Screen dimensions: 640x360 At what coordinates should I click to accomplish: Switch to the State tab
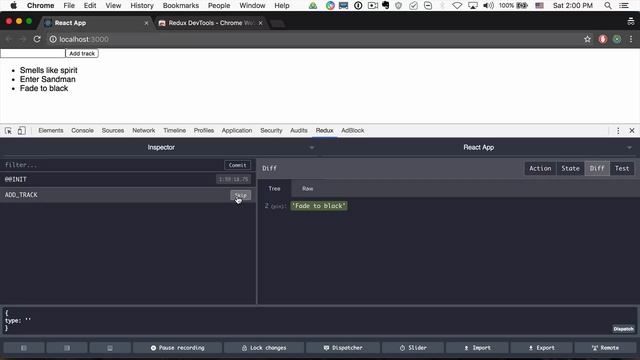[x=570, y=168]
